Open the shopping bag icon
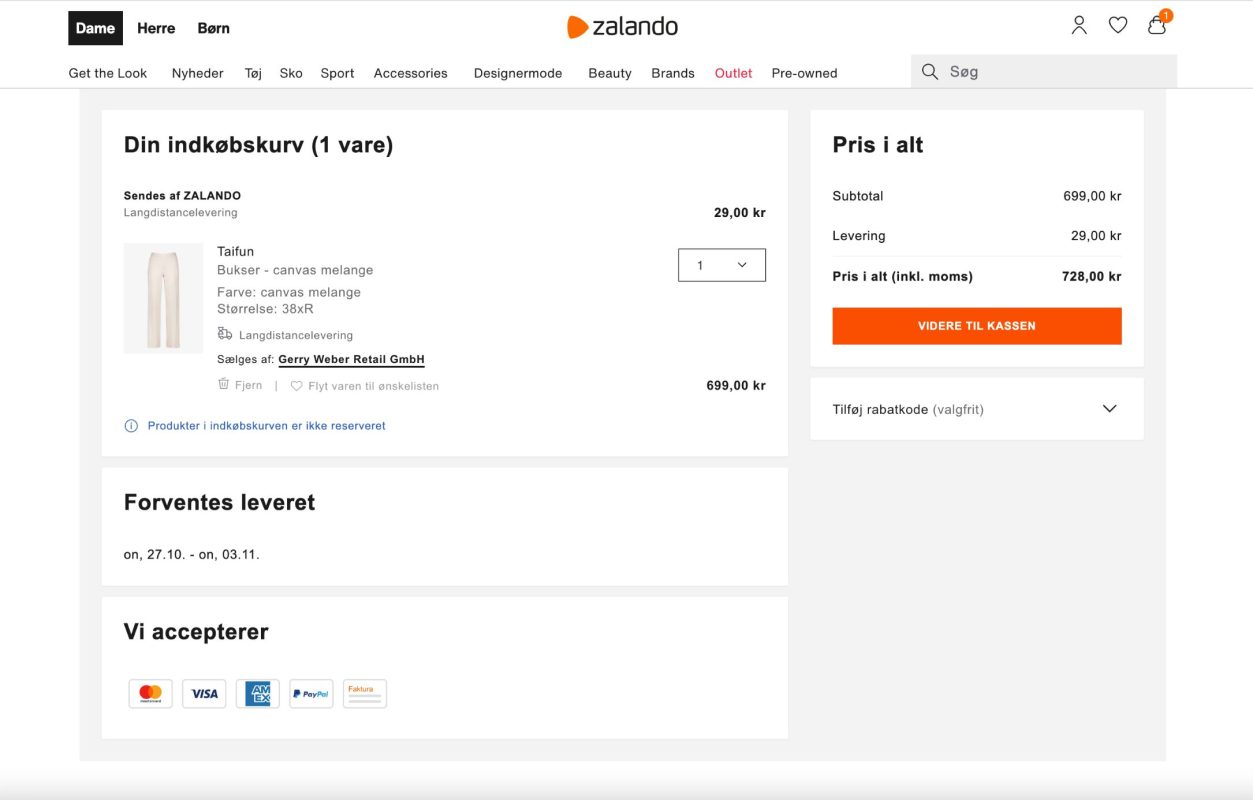The height and width of the screenshot is (800, 1253). (1157, 26)
